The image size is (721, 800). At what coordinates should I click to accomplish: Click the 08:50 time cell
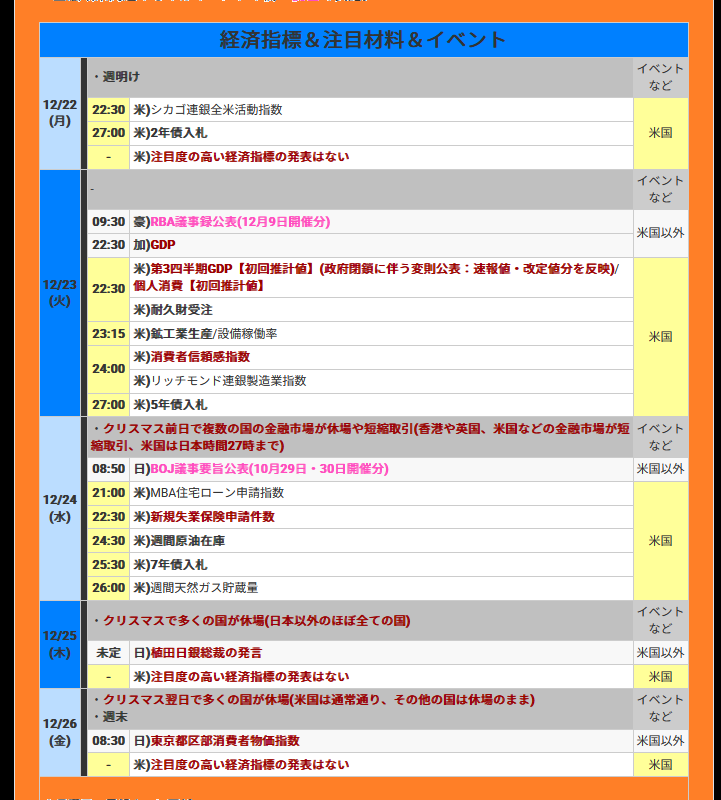(x=109, y=469)
